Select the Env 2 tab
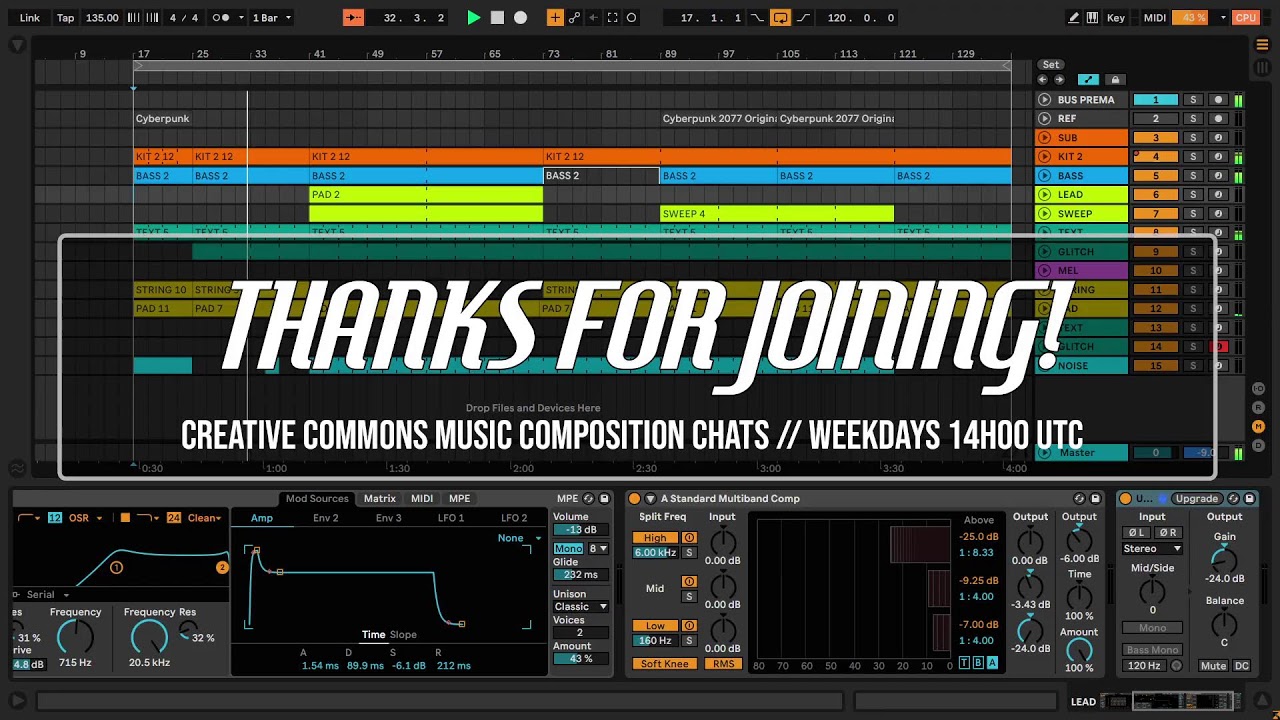This screenshot has width=1280, height=720. click(x=326, y=518)
